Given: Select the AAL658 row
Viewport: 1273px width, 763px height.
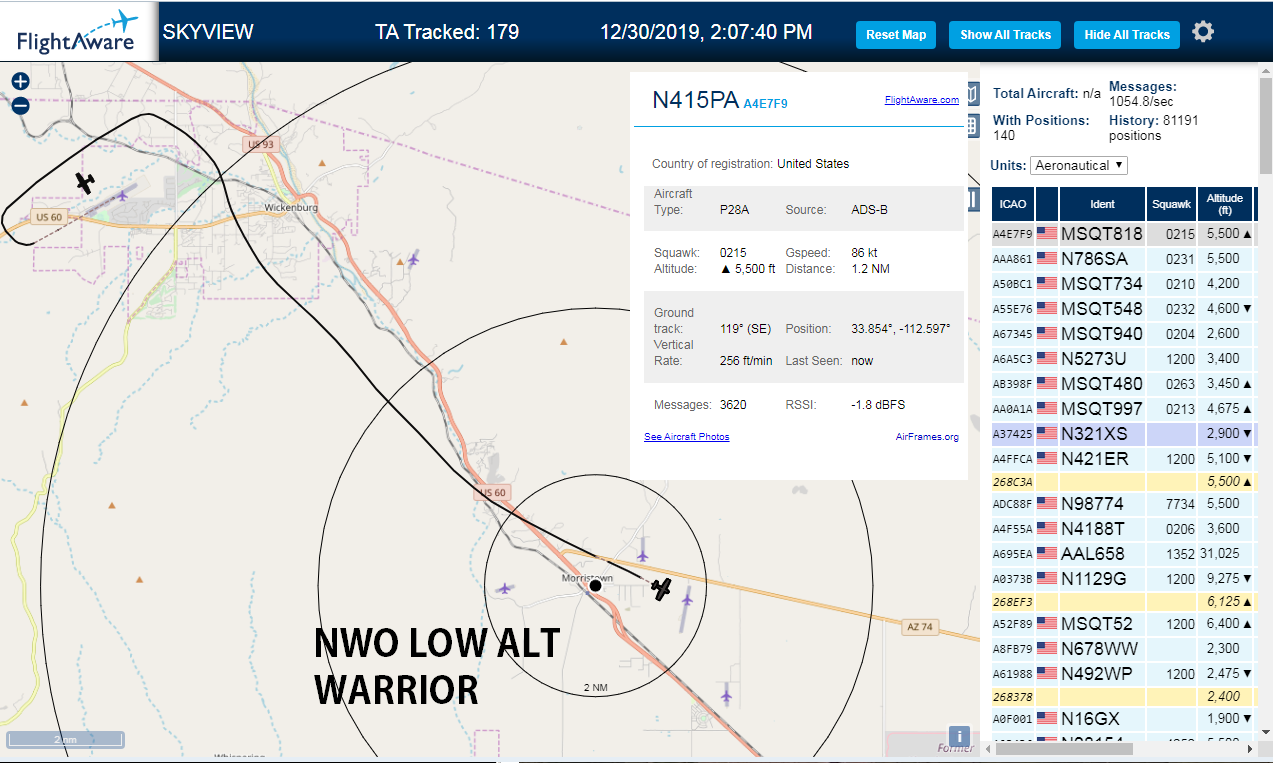Looking at the screenshot, I should [x=1124, y=553].
